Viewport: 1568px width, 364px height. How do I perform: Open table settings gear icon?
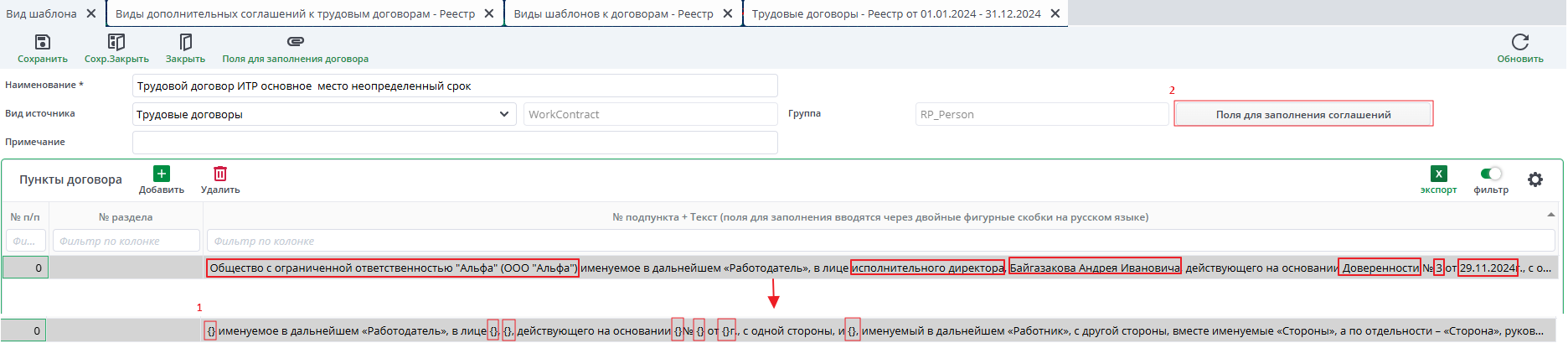coord(1535,179)
